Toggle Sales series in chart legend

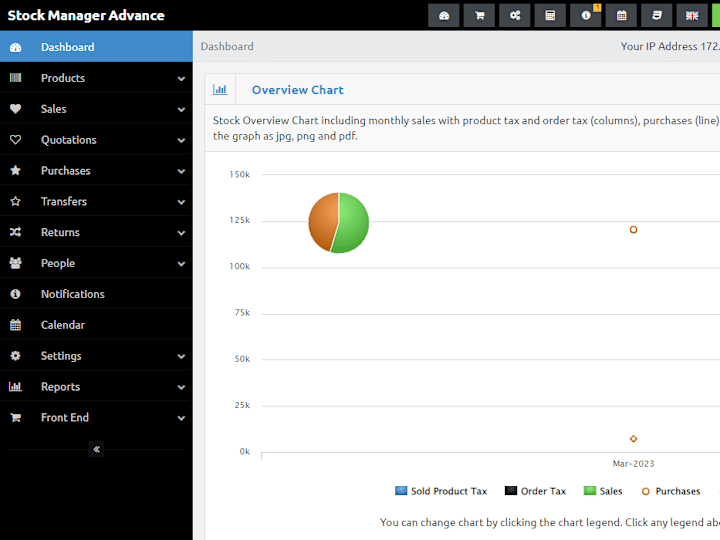603,491
